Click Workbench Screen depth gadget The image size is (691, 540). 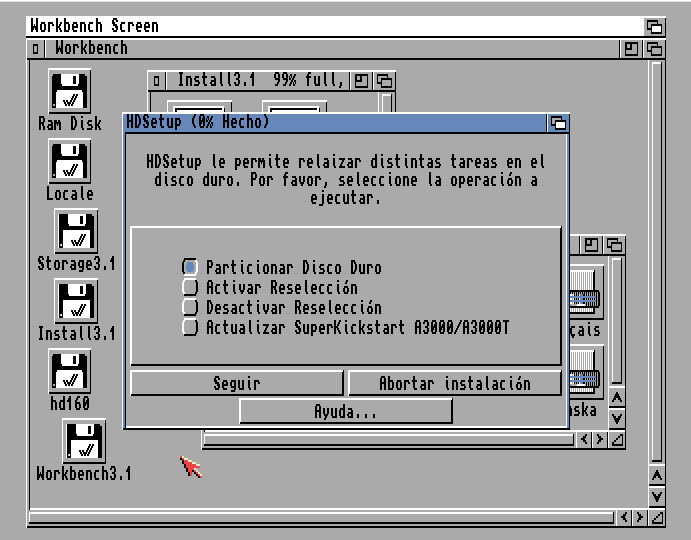pyautogui.click(x=655, y=27)
